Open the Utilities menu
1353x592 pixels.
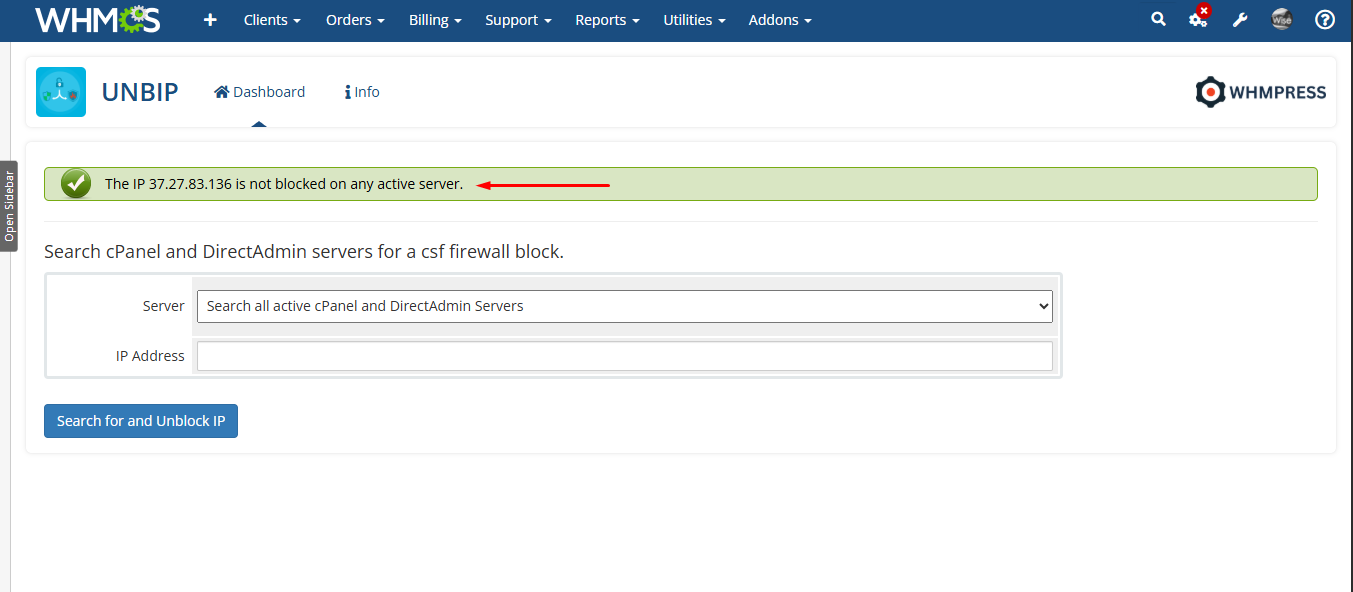point(694,20)
